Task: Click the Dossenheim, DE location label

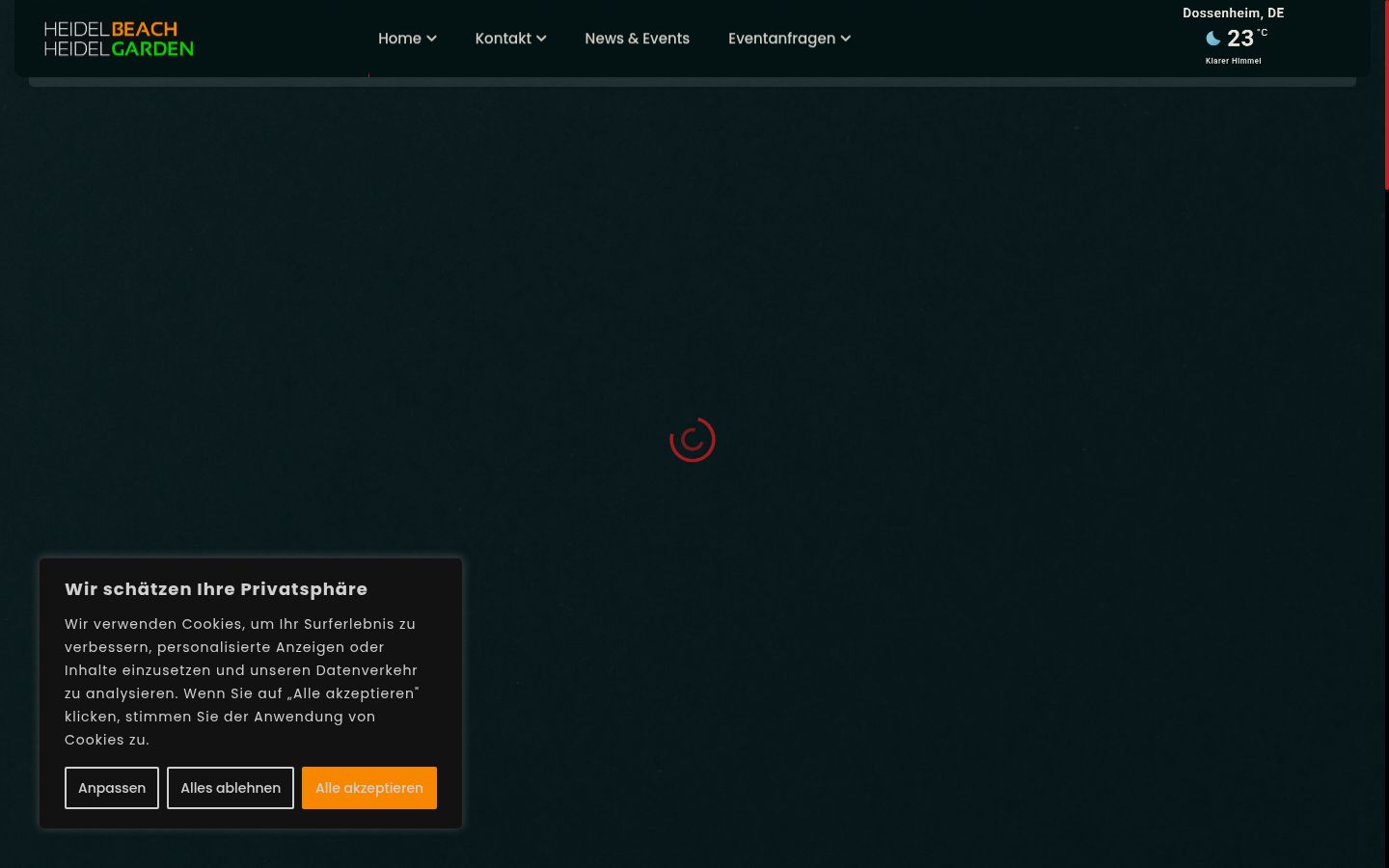Action: (1233, 14)
